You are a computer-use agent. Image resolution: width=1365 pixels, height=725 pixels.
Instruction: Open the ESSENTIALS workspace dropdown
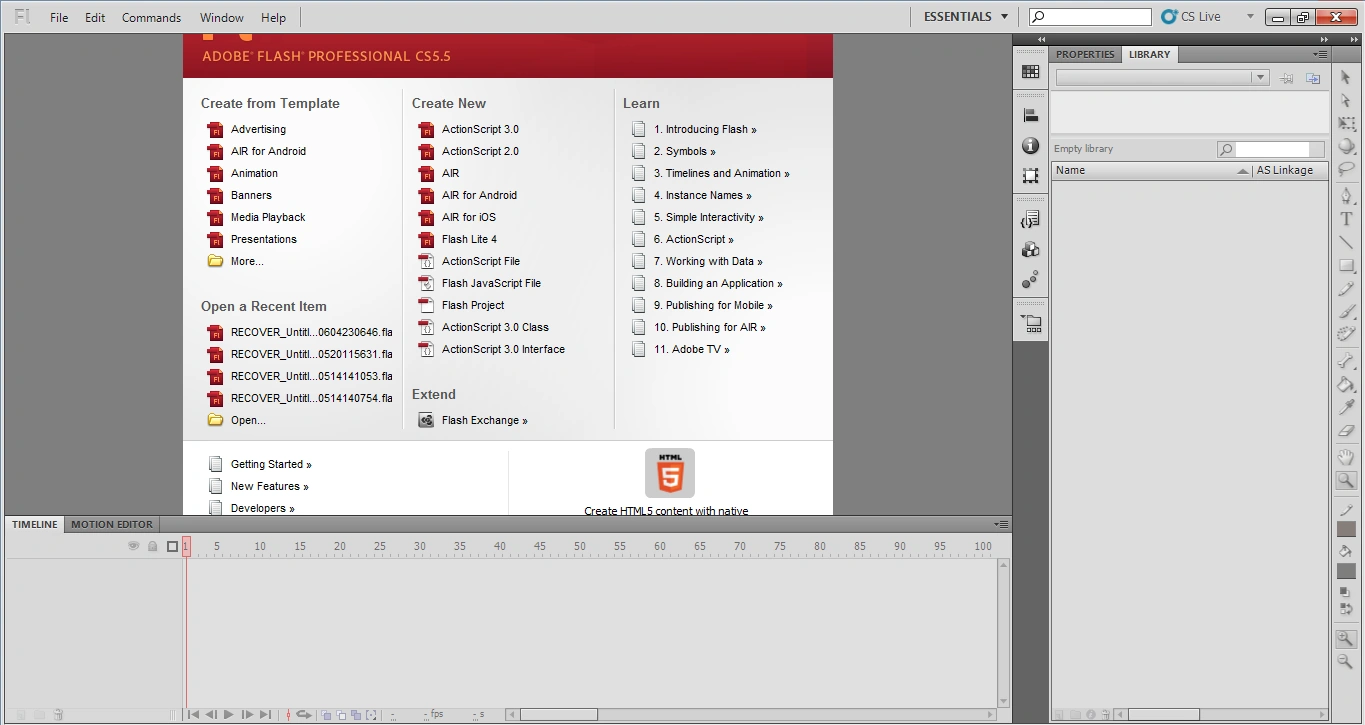[x=966, y=16]
